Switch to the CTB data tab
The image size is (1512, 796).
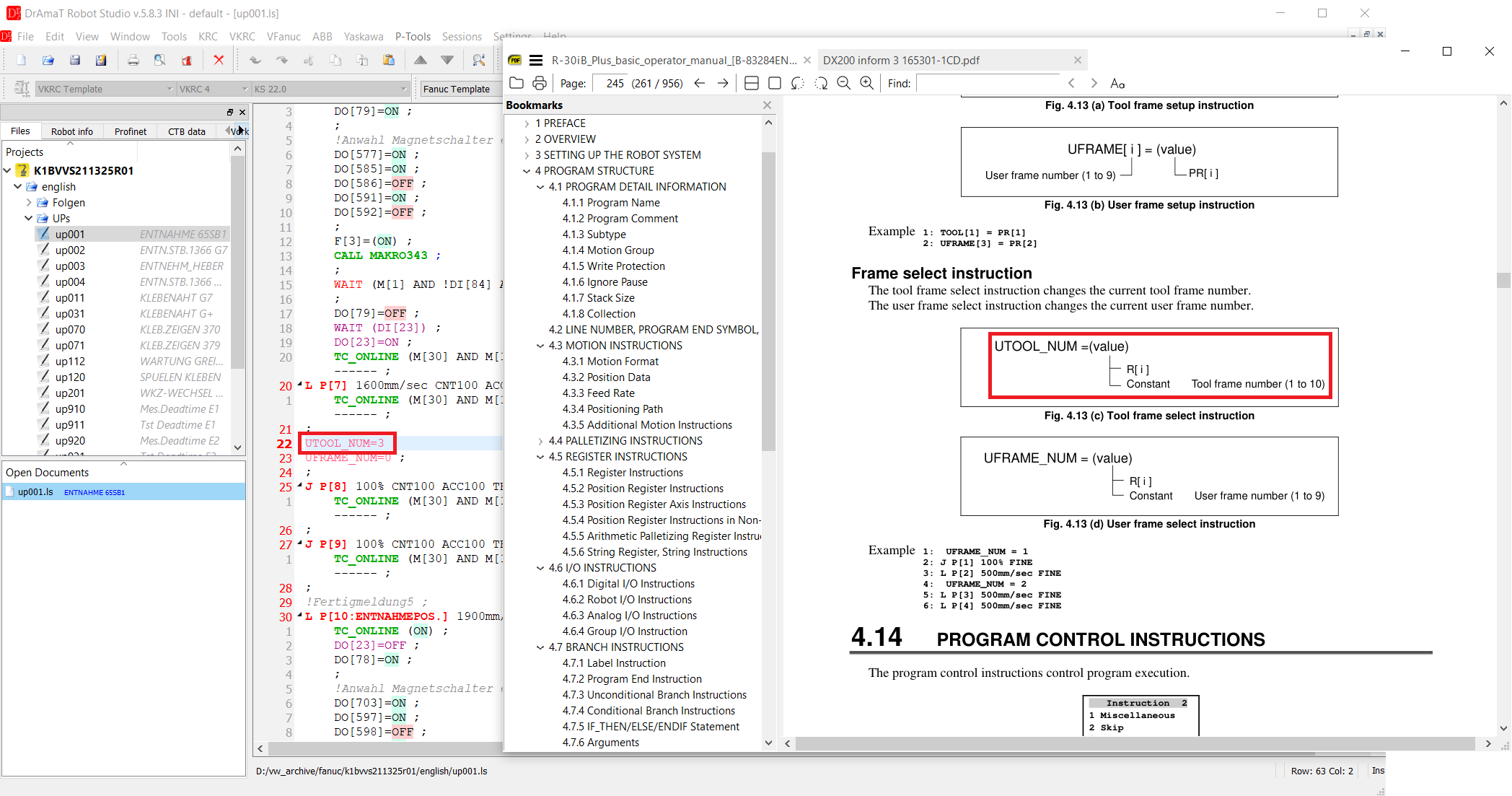click(187, 131)
